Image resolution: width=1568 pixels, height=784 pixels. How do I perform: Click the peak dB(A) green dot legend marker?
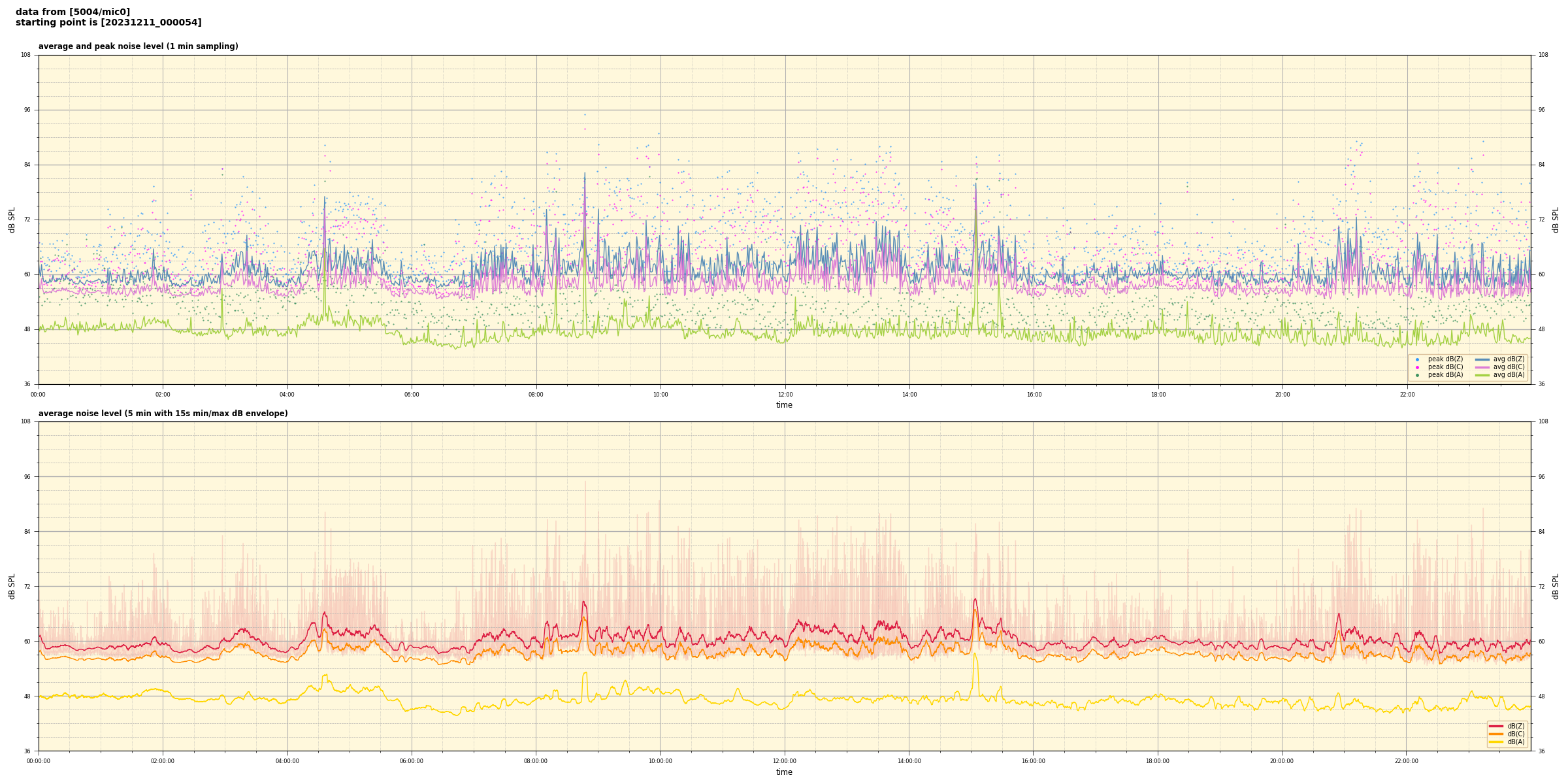tap(1417, 375)
